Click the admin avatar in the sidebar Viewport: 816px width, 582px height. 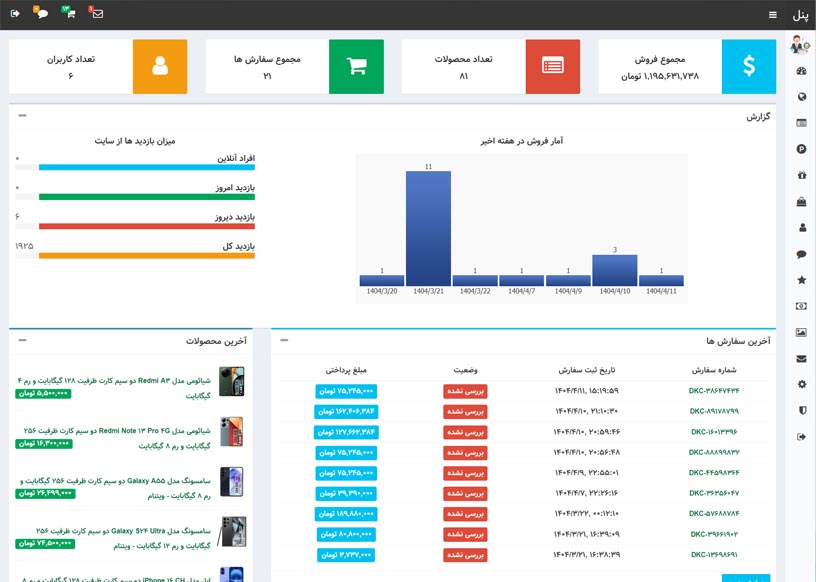pyautogui.click(x=800, y=45)
